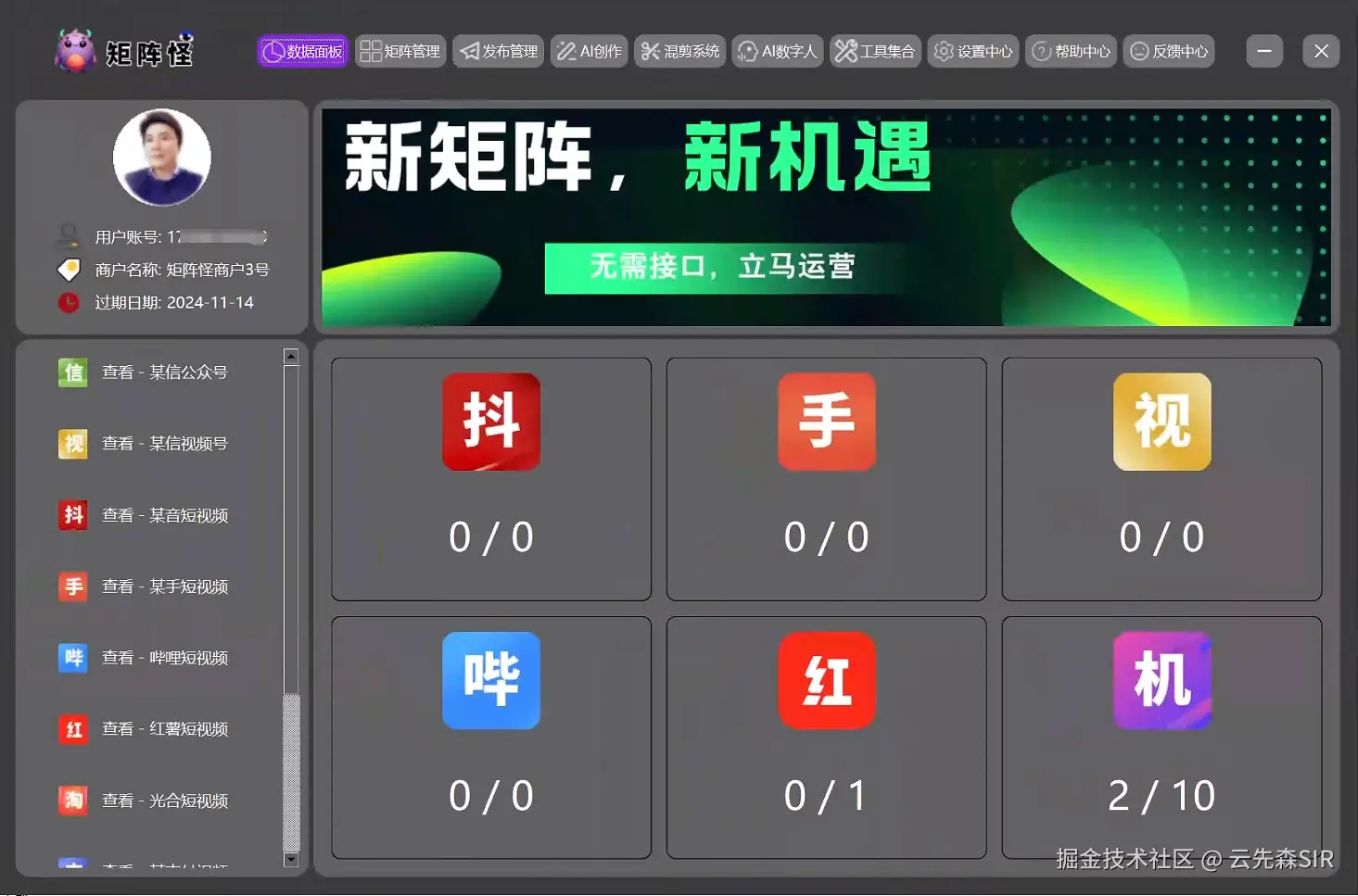Open 查看 - 某手短视频 entry
1358x896 pixels.
click(x=165, y=587)
